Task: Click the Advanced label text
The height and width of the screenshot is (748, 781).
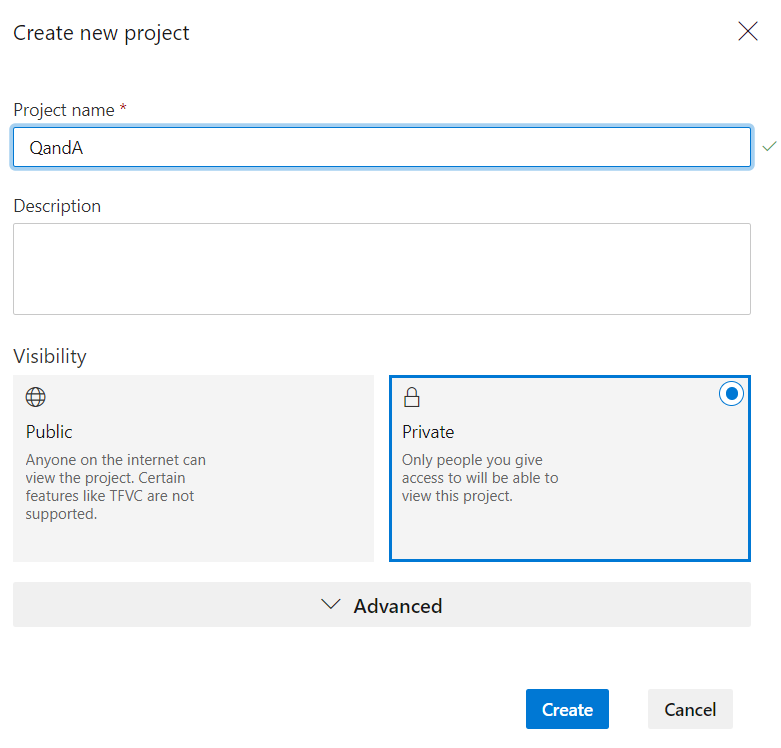Action: (397, 606)
